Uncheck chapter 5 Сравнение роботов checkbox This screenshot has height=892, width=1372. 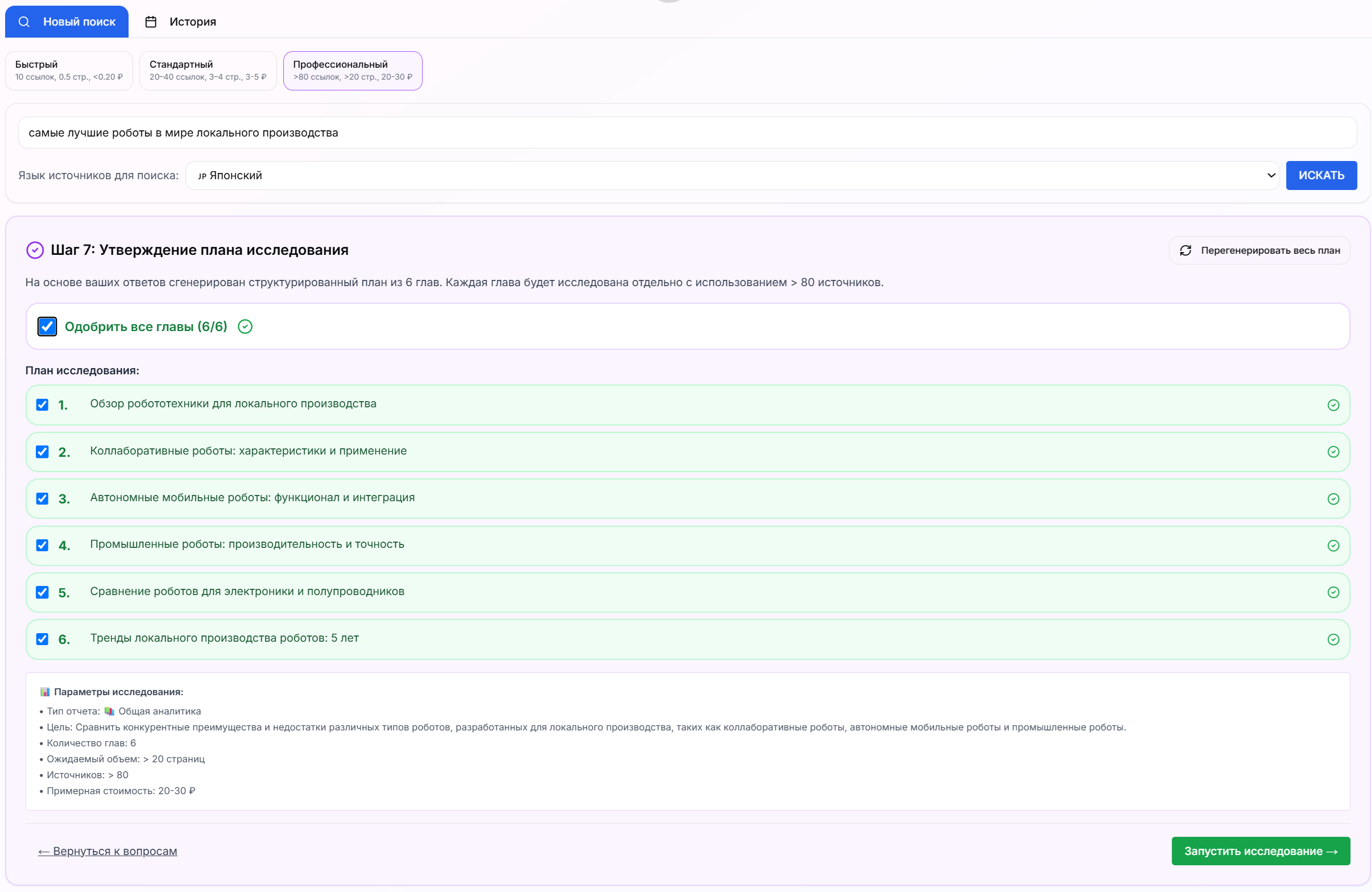click(x=42, y=593)
